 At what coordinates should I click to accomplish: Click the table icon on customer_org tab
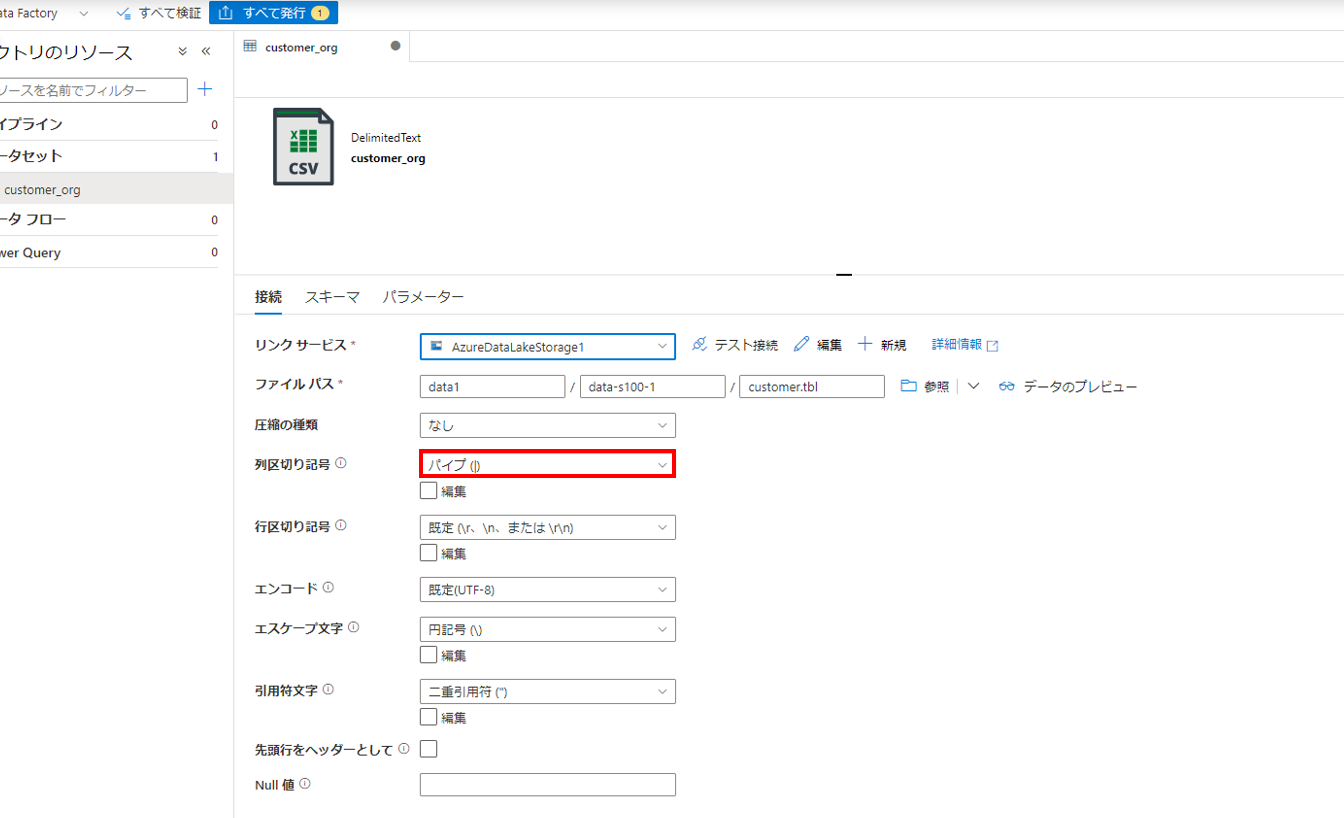pyautogui.click(x=250, y=46)
